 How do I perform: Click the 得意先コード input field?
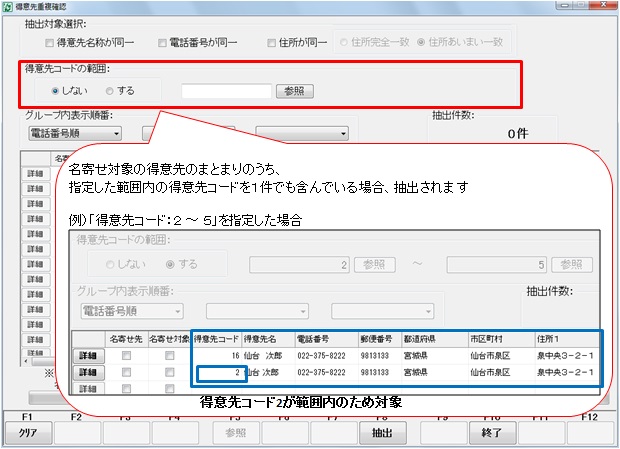pos(224,91)
